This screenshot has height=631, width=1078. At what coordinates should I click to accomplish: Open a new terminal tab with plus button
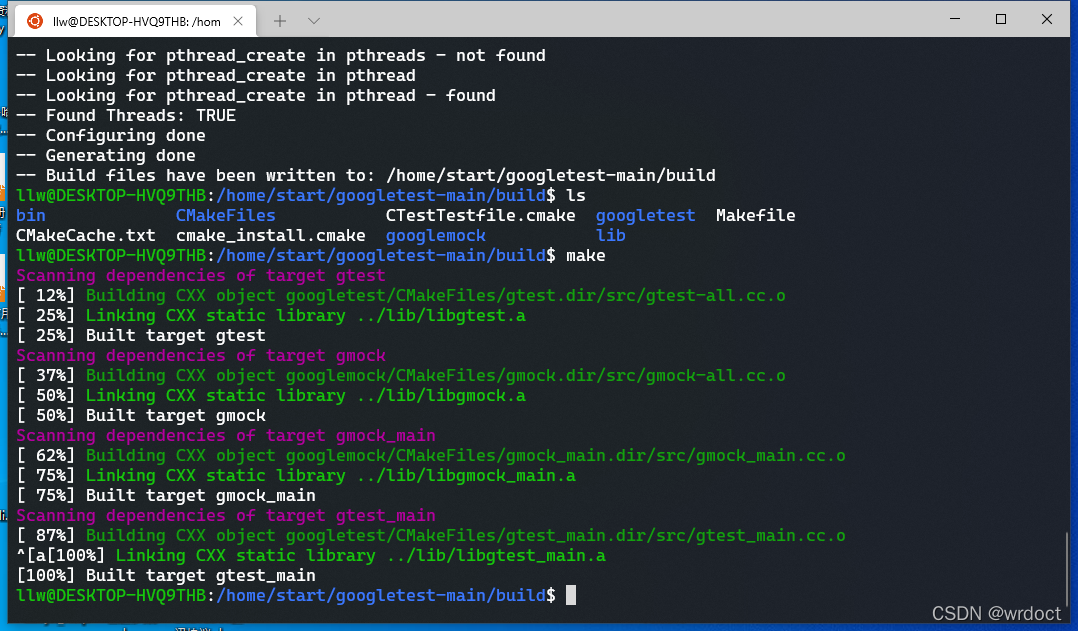pos(280,21)
